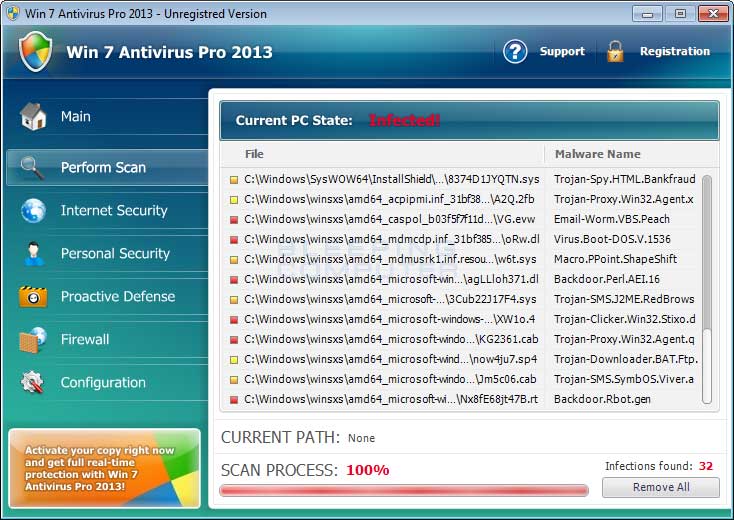Click the scan progress bar
Screen dimensions: 734x520
(404, 491)
